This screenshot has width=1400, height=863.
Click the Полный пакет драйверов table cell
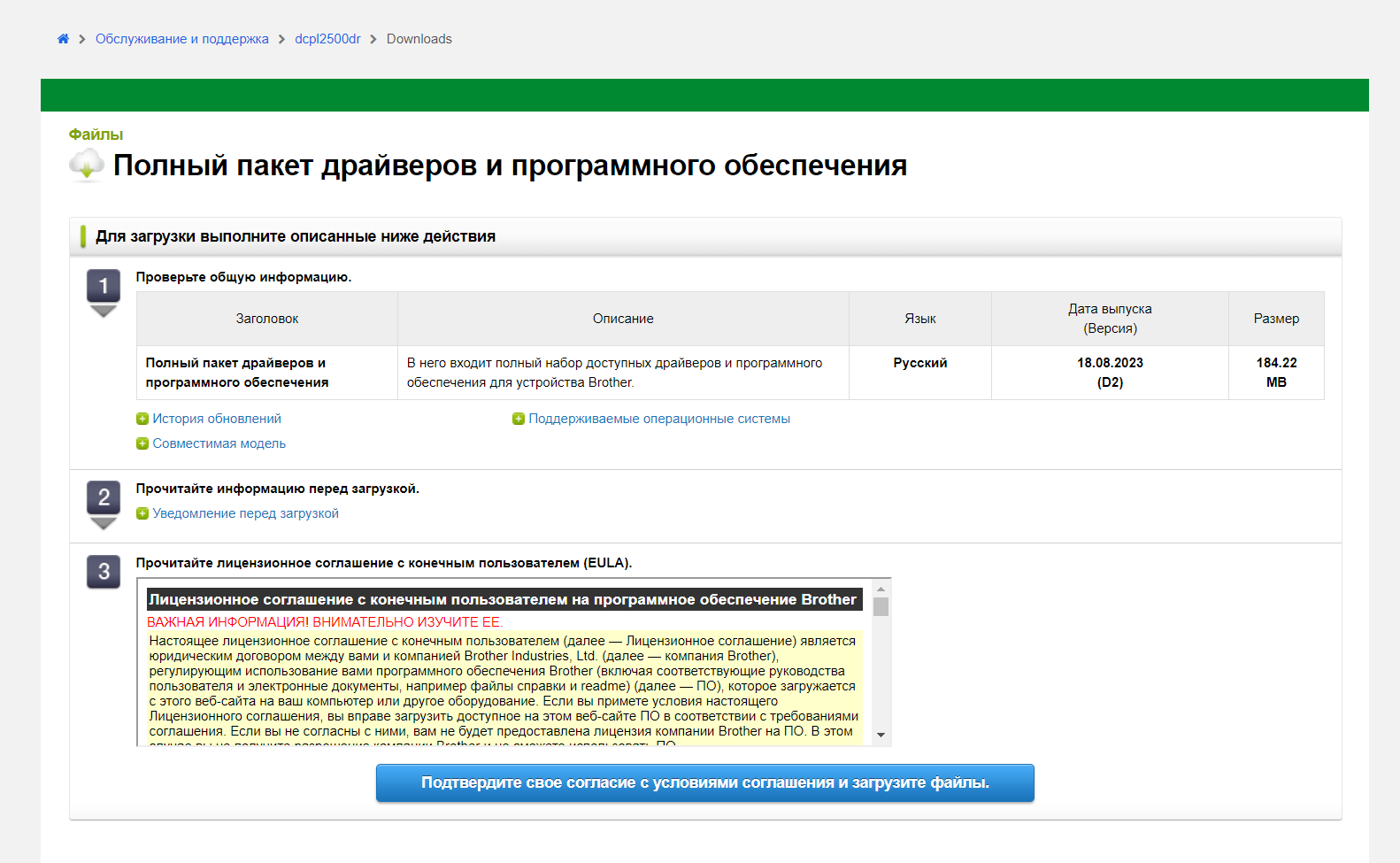tap(267, 373)
